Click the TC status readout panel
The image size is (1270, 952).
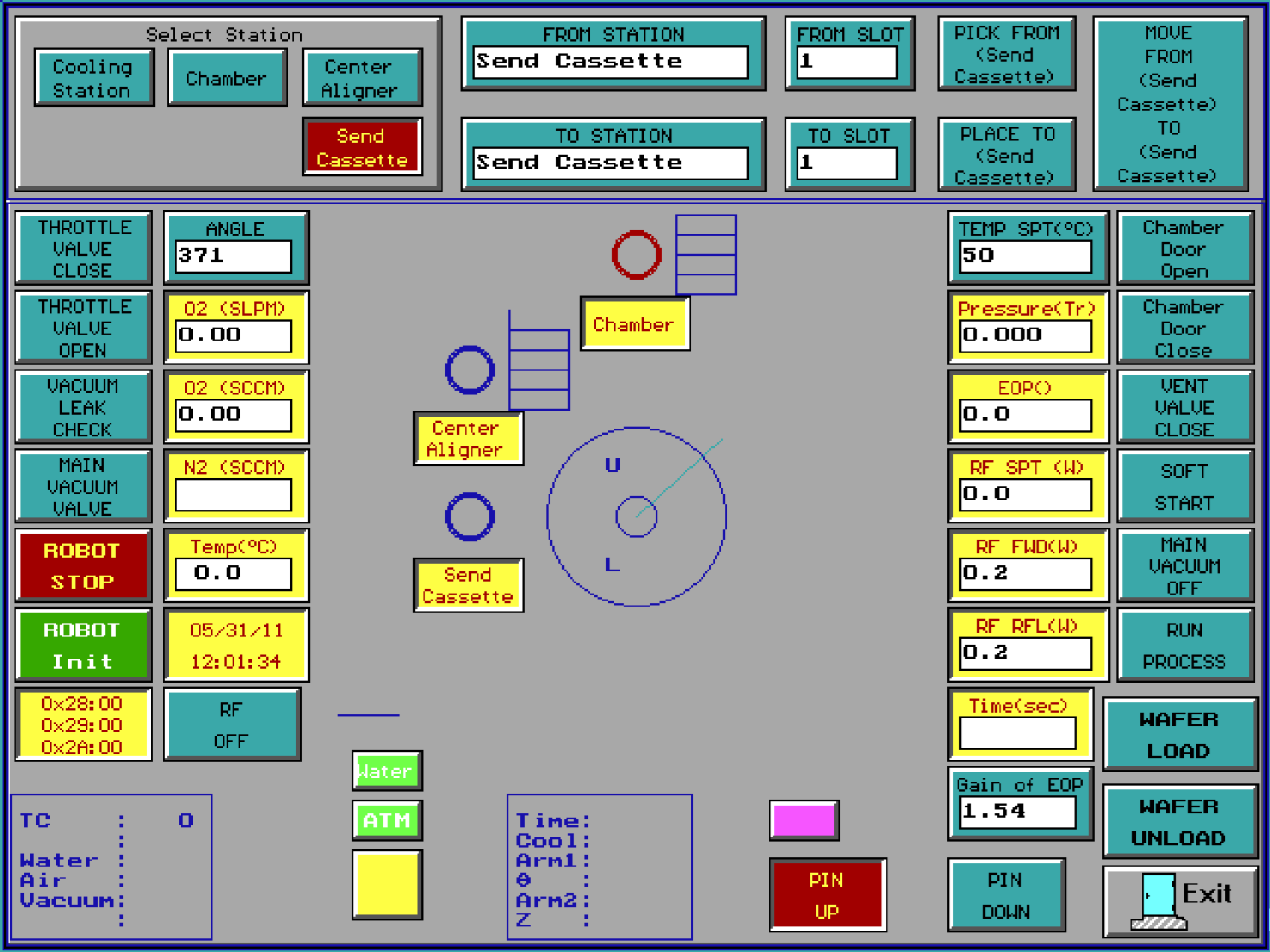(111, 867)
